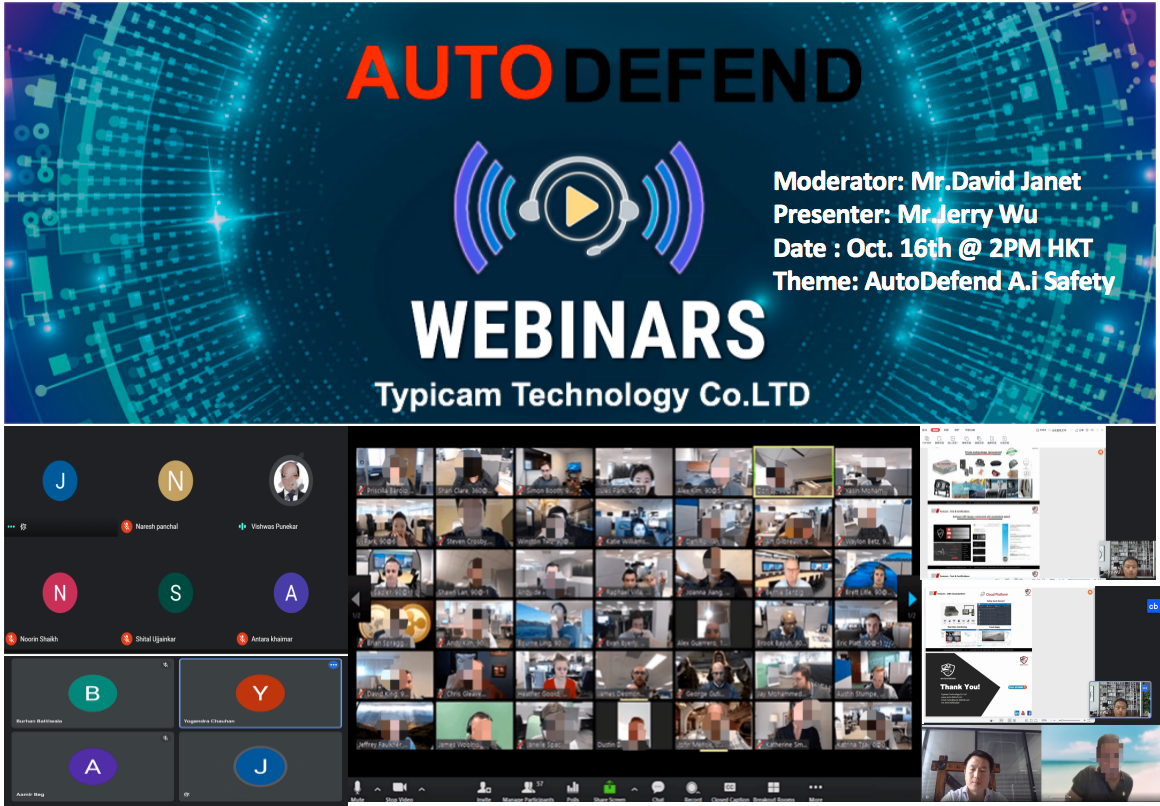Expand share options arrow beside Share Screen
The image size is (1160, 806).
(x=634, y=789)
